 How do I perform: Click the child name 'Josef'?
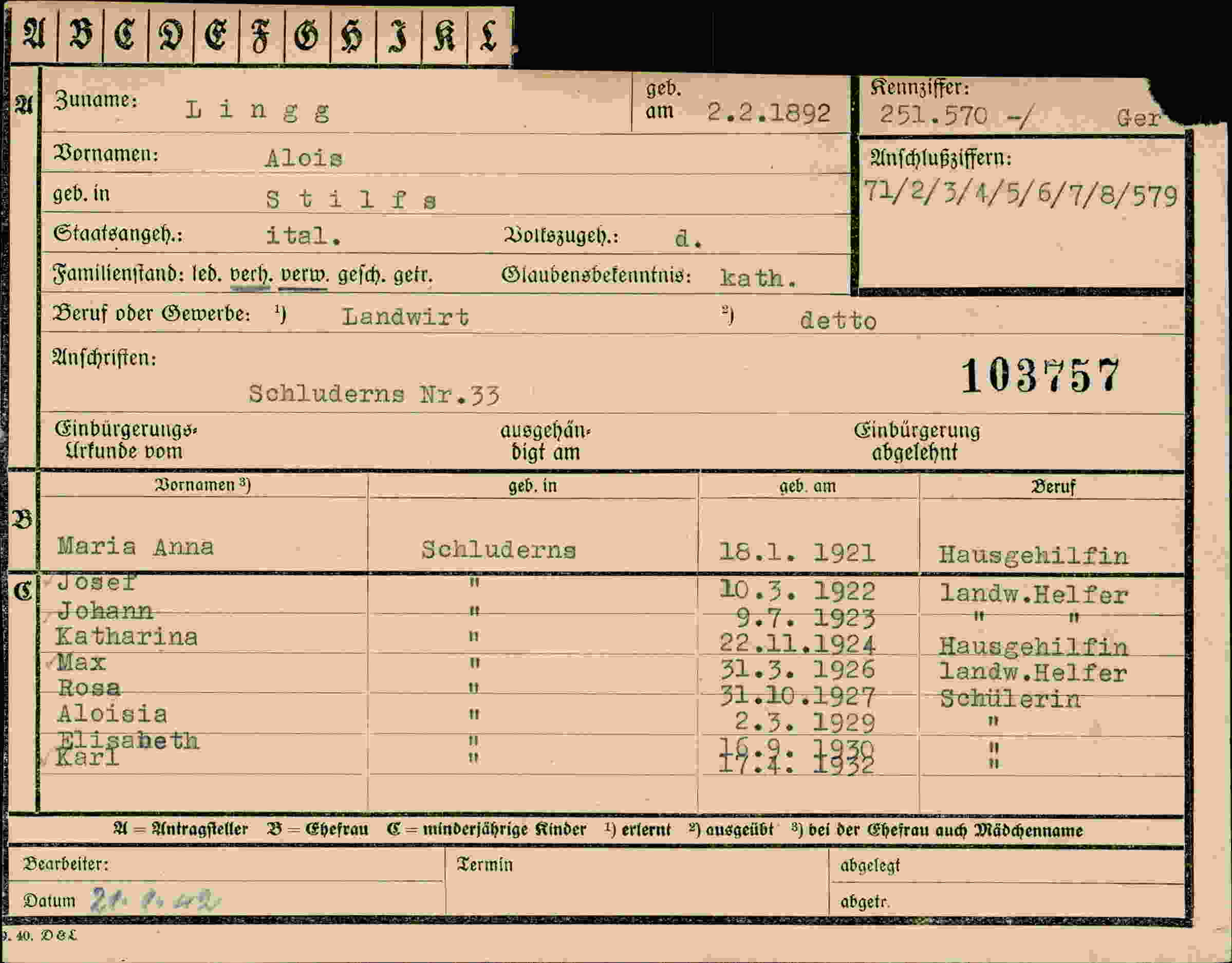pos(97,582)
